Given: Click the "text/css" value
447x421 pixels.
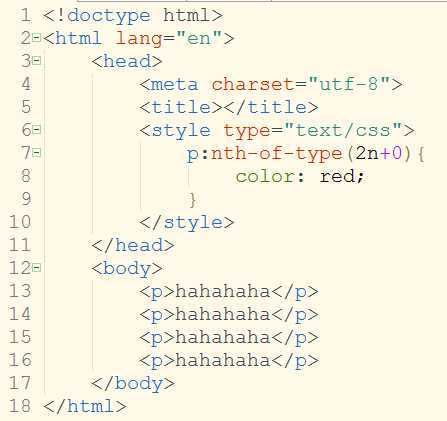Looking at the screenshot, I should (x=343, y=130).
